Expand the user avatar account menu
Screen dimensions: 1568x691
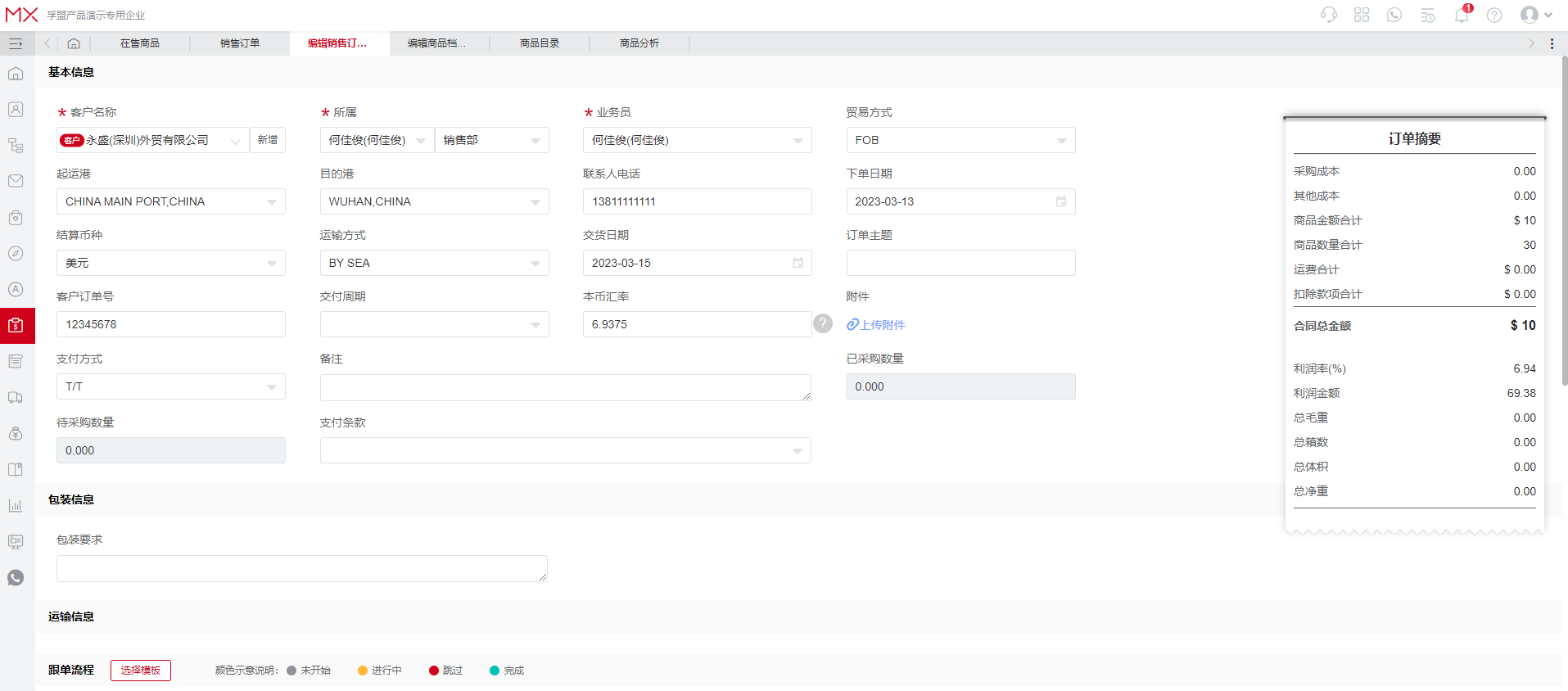[x=1535, y=15]
